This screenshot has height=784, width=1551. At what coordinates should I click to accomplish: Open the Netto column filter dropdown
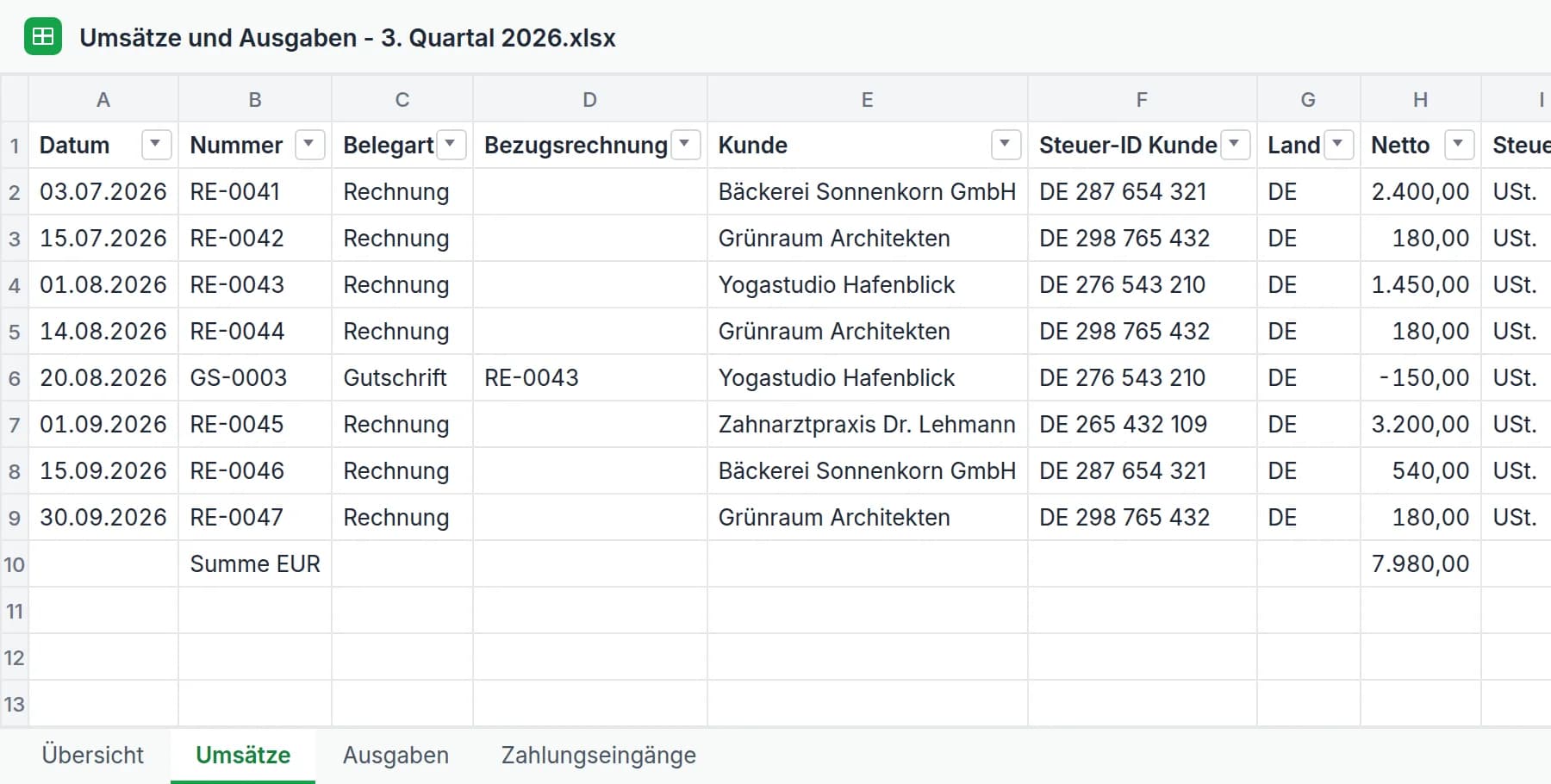click(1459, 145)
